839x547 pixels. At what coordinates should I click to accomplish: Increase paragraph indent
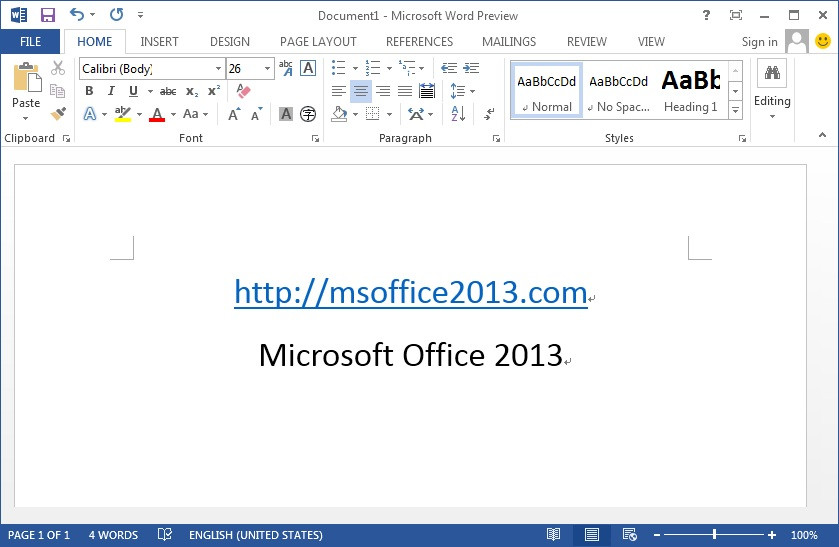click(471, 68)
